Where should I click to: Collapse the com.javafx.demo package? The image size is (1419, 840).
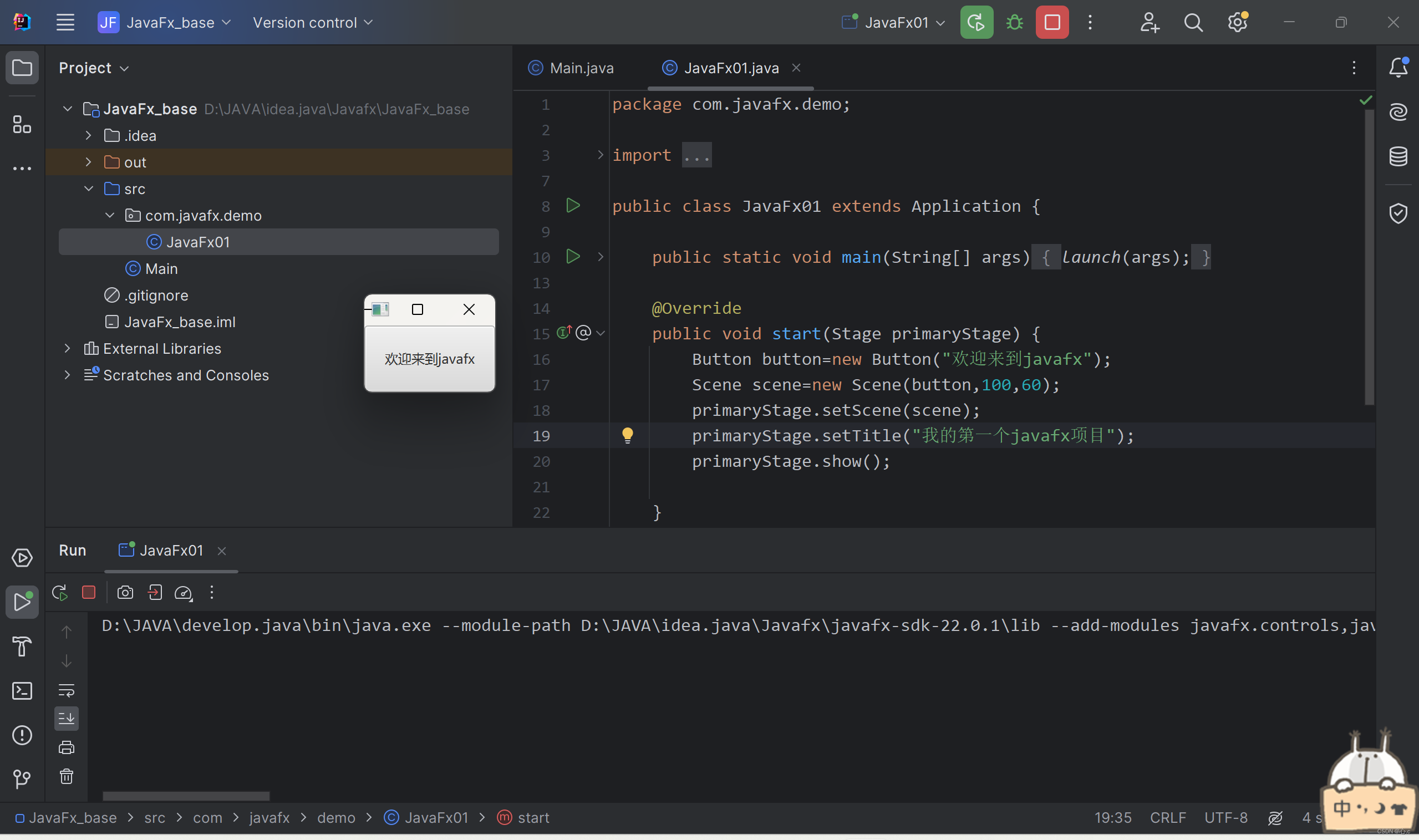tap(110, 215)
